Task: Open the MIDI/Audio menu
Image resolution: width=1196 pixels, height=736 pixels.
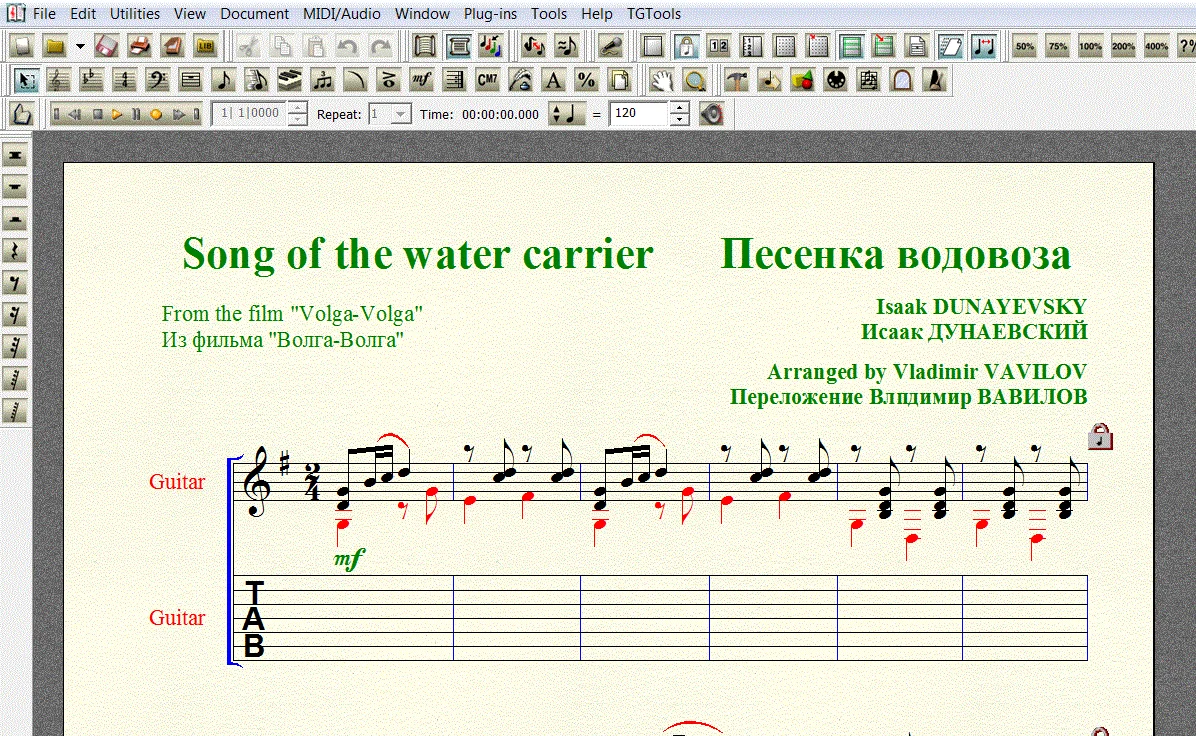Action: pos(342,14)
